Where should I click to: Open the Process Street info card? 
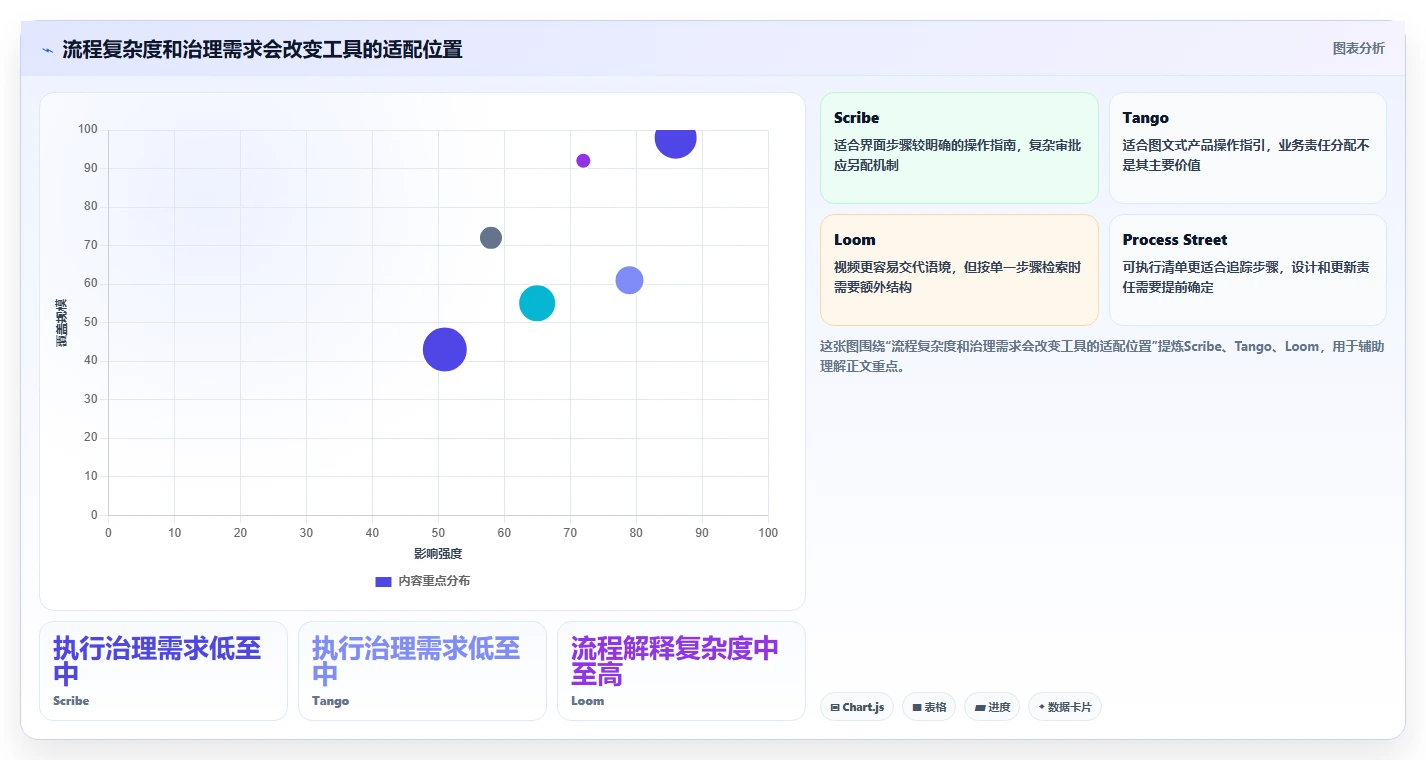point(1247,270)
